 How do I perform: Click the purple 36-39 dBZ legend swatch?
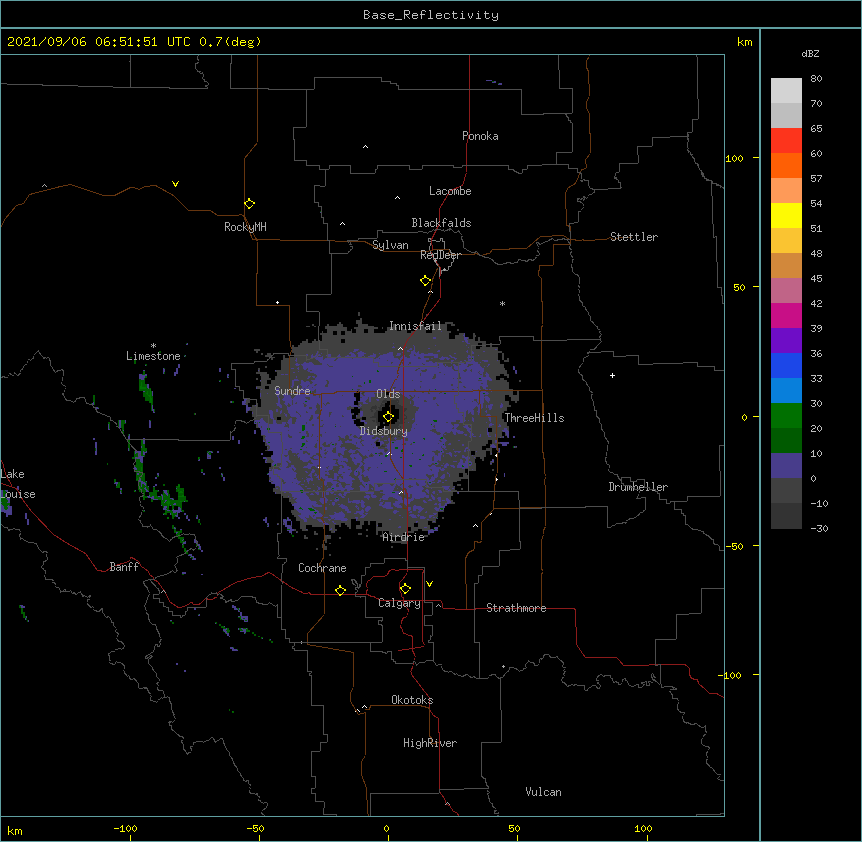coord(786,340)
